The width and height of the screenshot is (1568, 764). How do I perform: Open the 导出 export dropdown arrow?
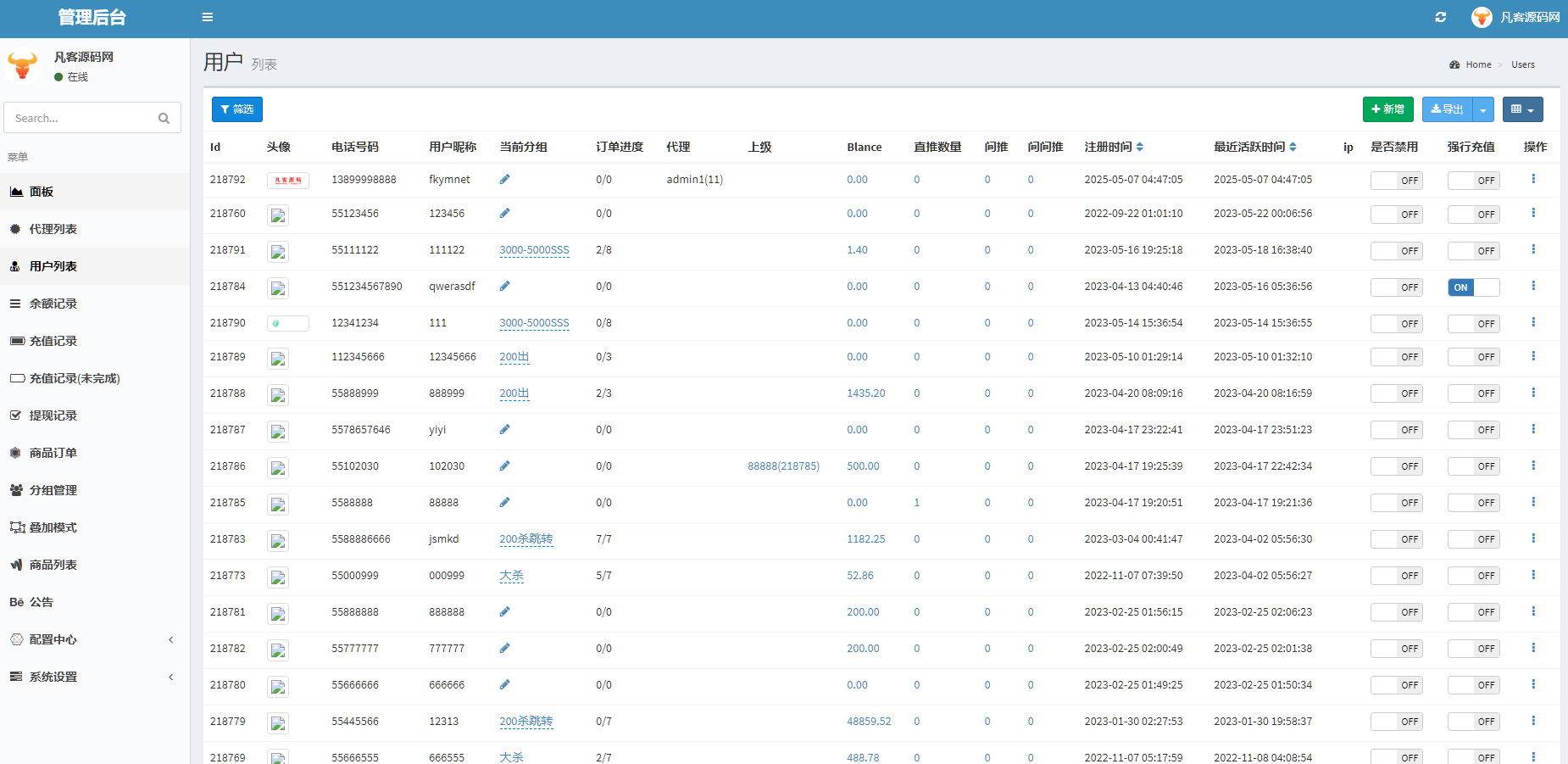point(1483,109)
